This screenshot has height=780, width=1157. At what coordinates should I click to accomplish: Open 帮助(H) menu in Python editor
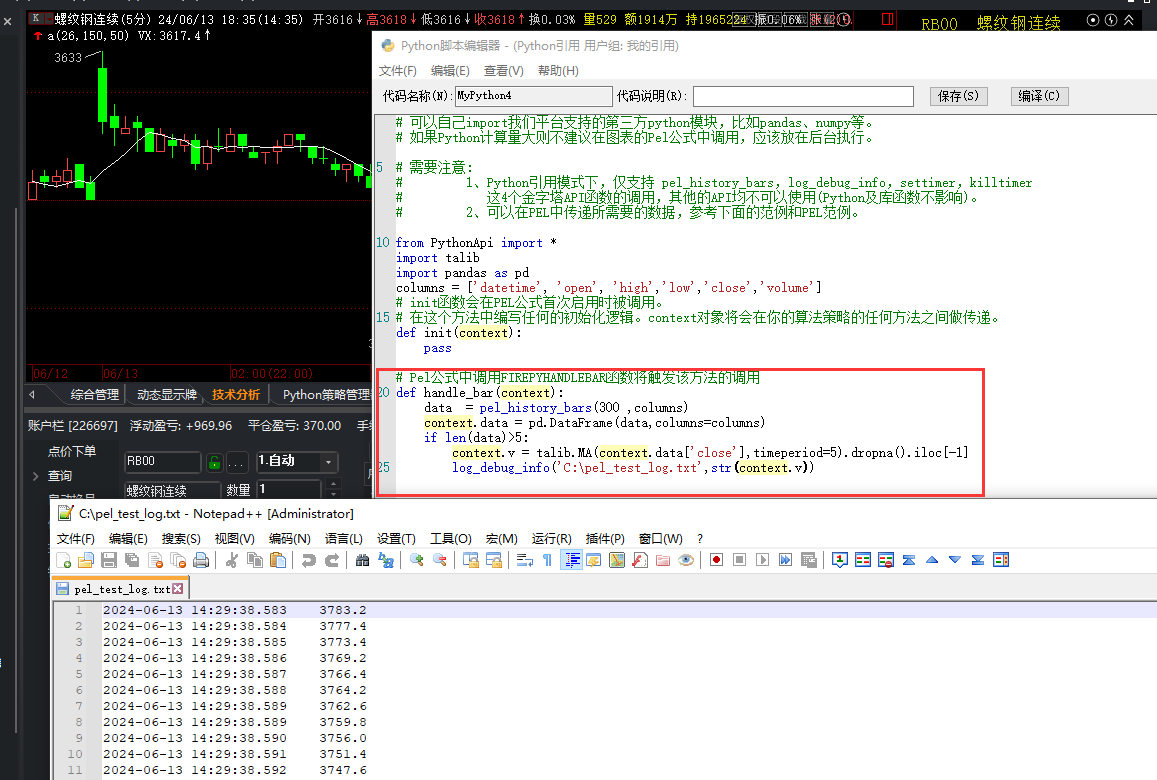point(559,71)
